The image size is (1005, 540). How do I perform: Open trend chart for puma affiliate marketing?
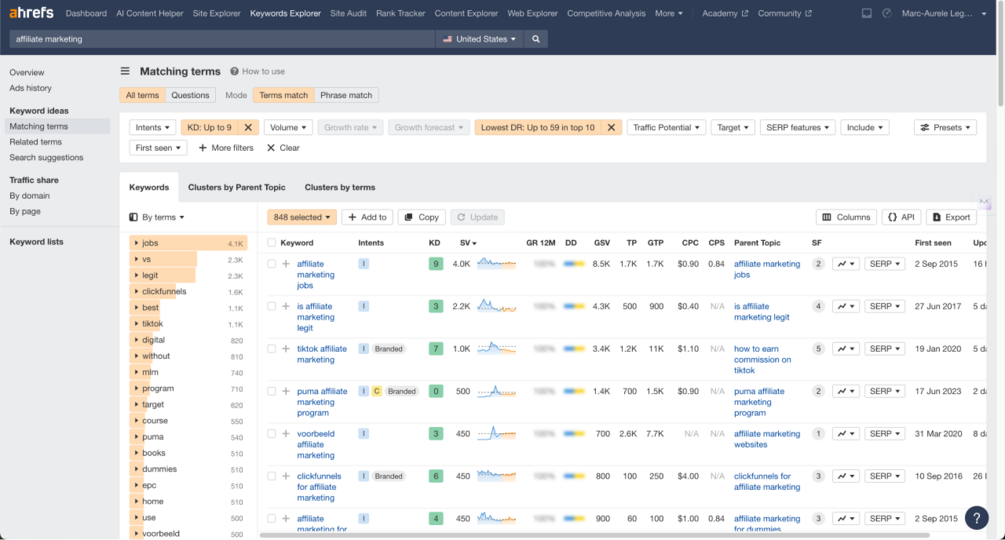(x=846, y=391)
